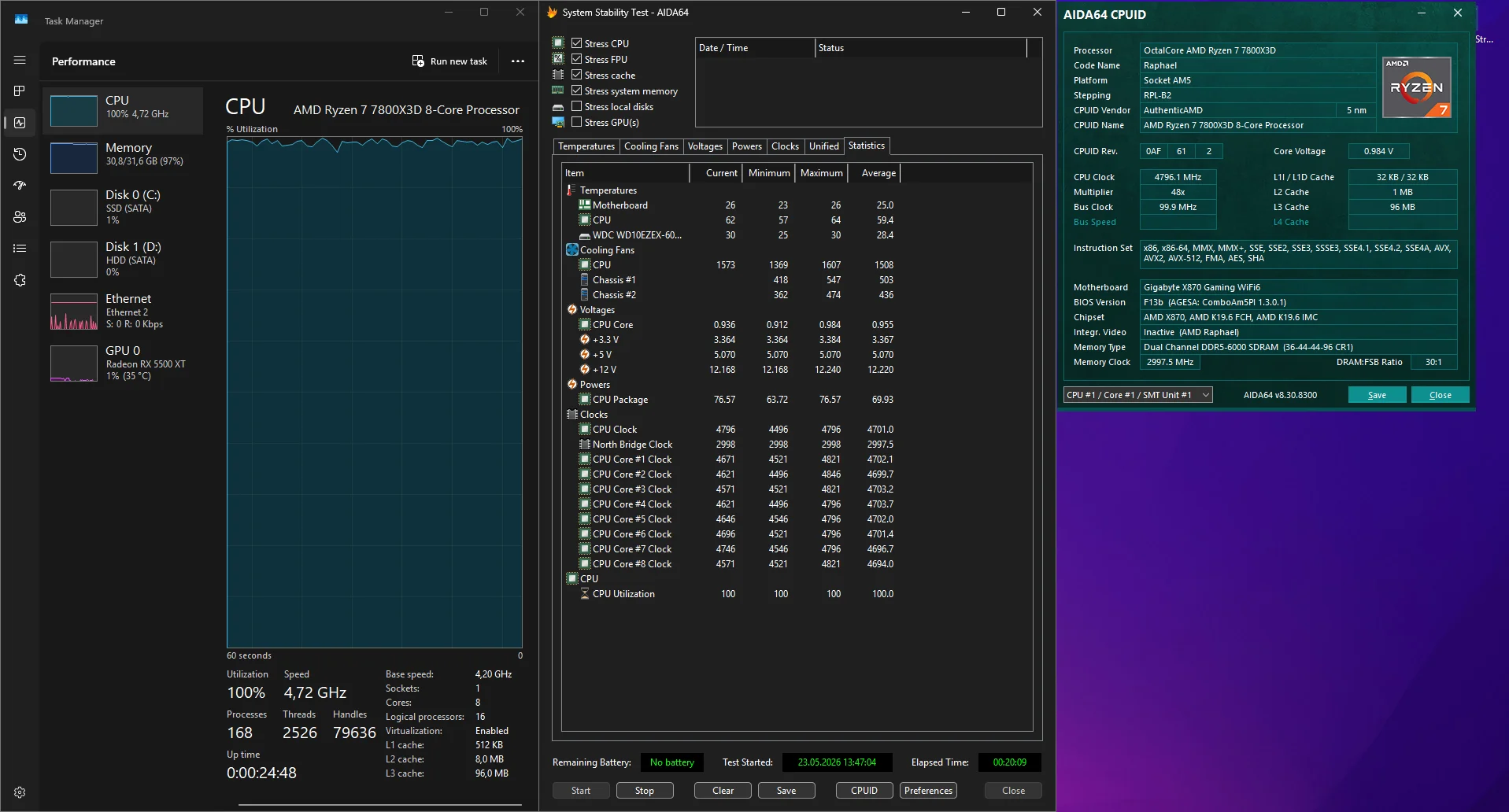Click the Motherboard sensor icon in statistics
1509x812 pixels.
point(585,205)
